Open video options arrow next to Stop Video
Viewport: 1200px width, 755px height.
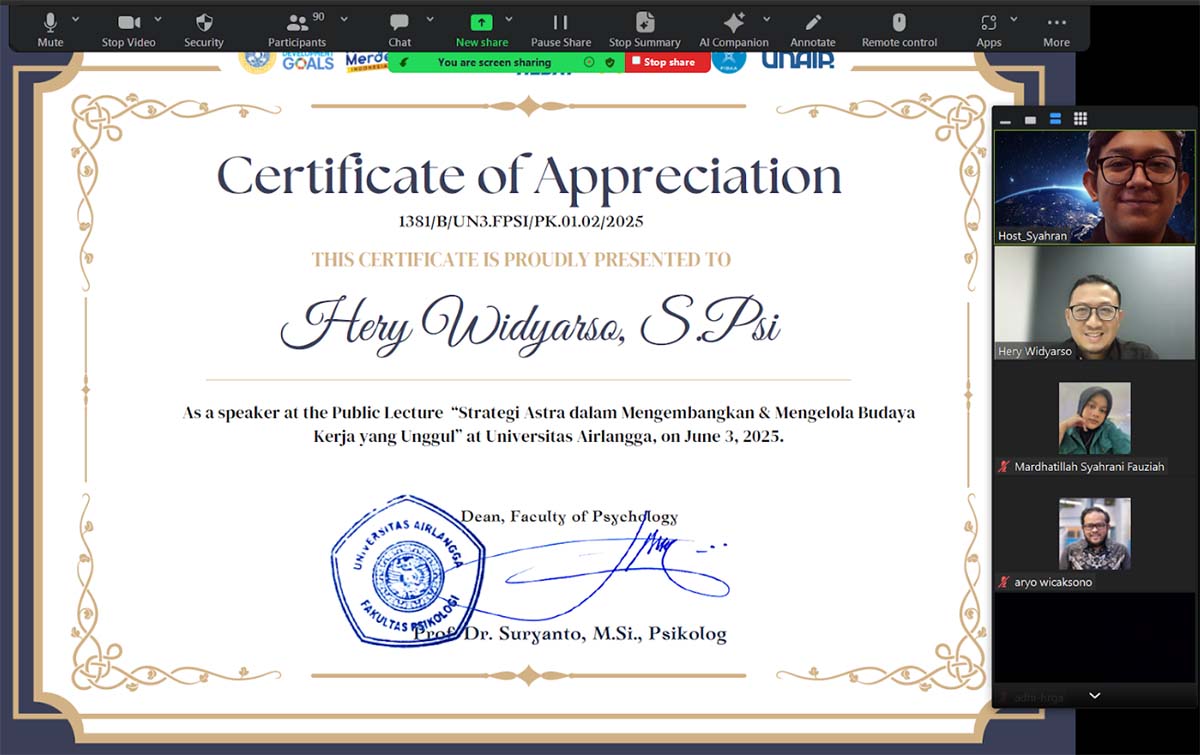(158, 19)
